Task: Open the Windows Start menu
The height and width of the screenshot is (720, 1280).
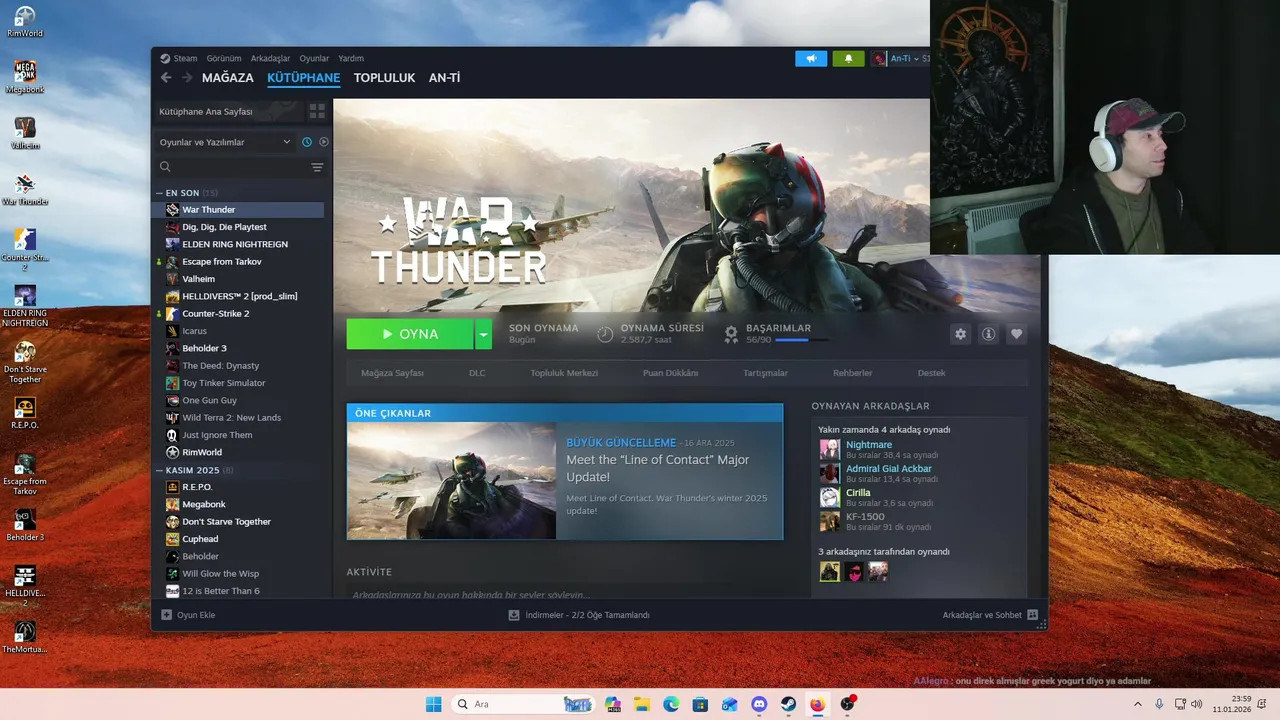Action: click(433, 704)
